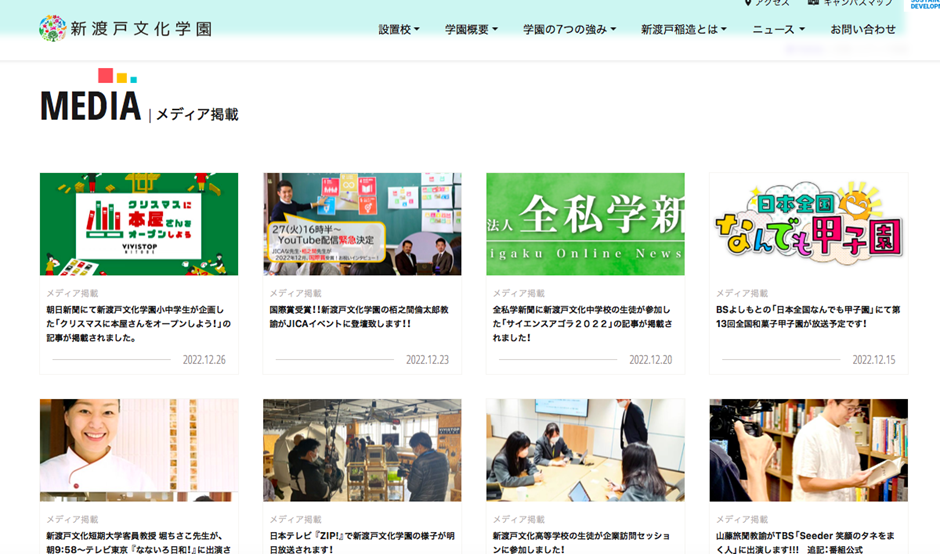Open the 企業訪問セッション article title
This screenshot has height=554, width=940.
[x=581, y=542]
